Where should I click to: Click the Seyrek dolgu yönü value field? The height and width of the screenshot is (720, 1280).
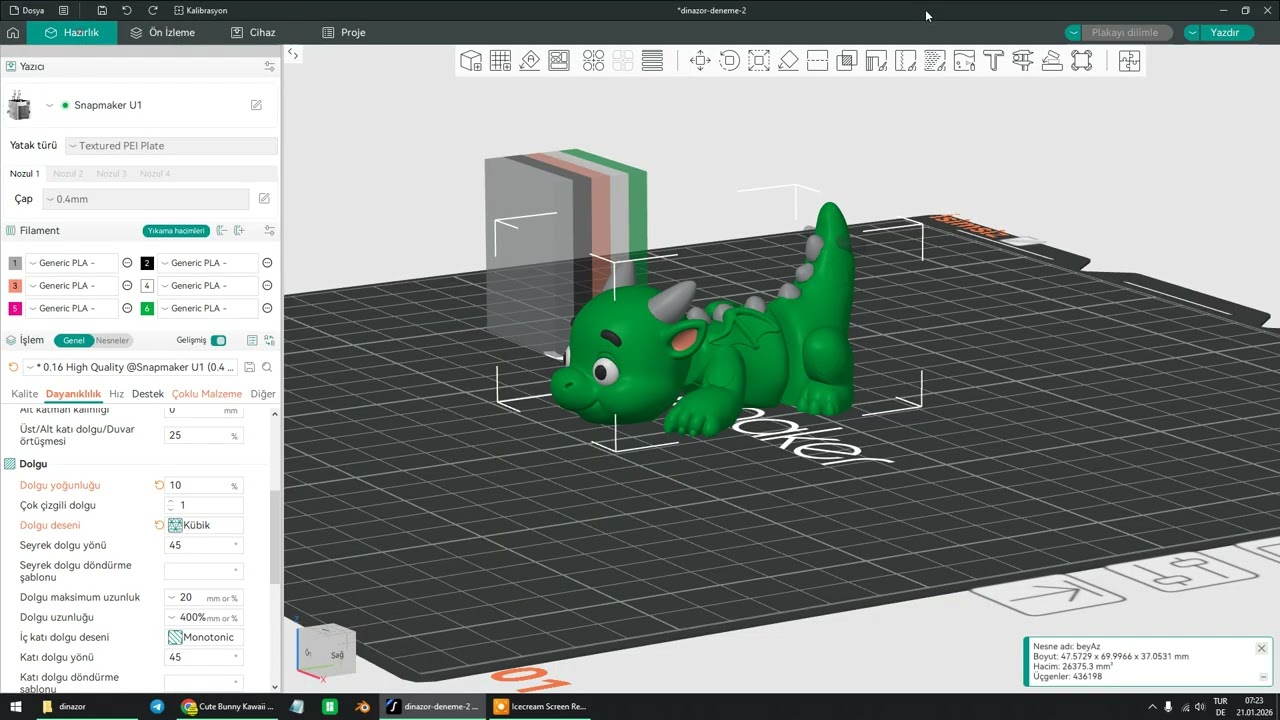[x=204, y=546]
